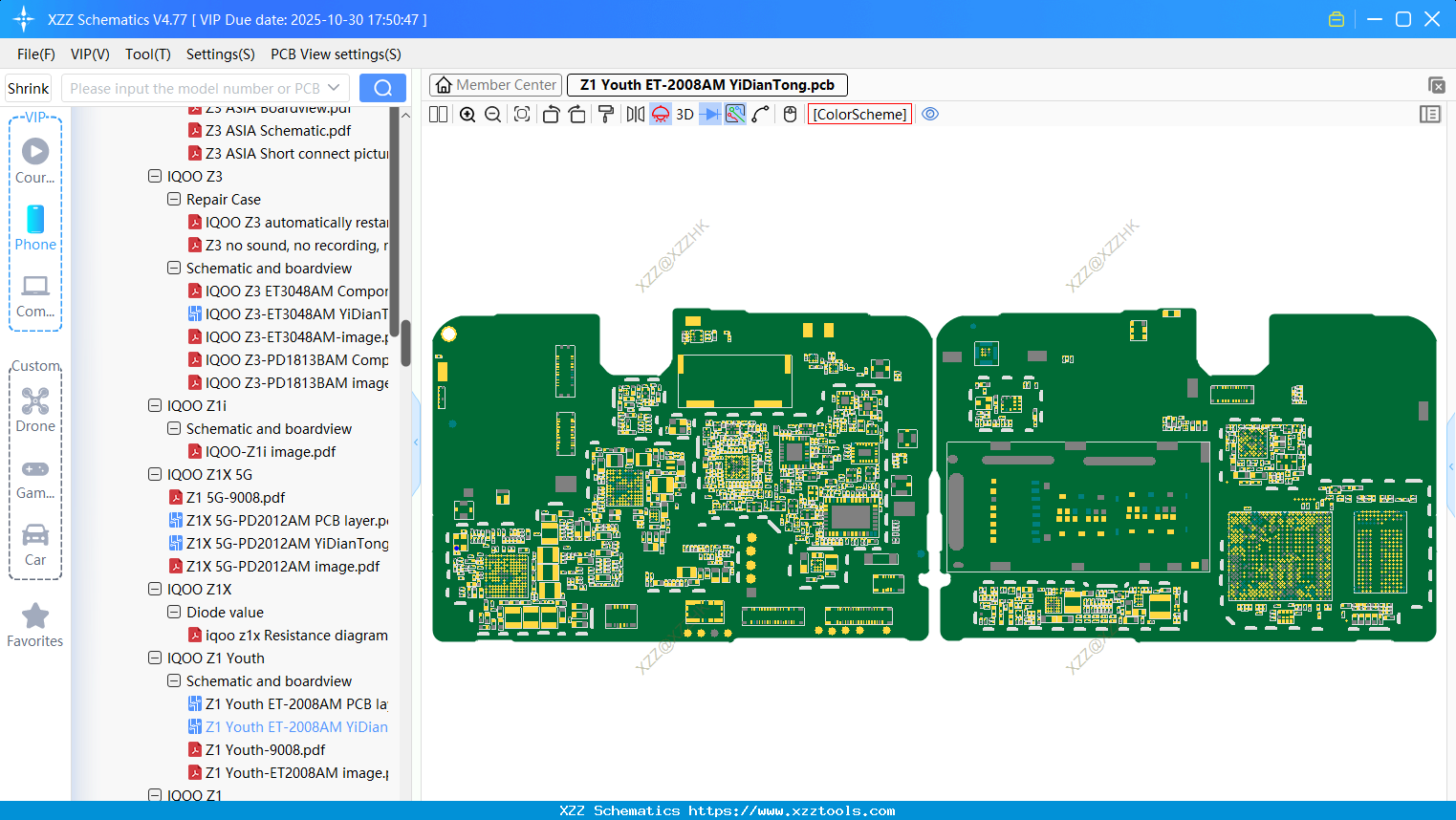Click the Member Center button
Image resolution: width=1456 pixels, height=820 pixels.
[x=495, y=85]
